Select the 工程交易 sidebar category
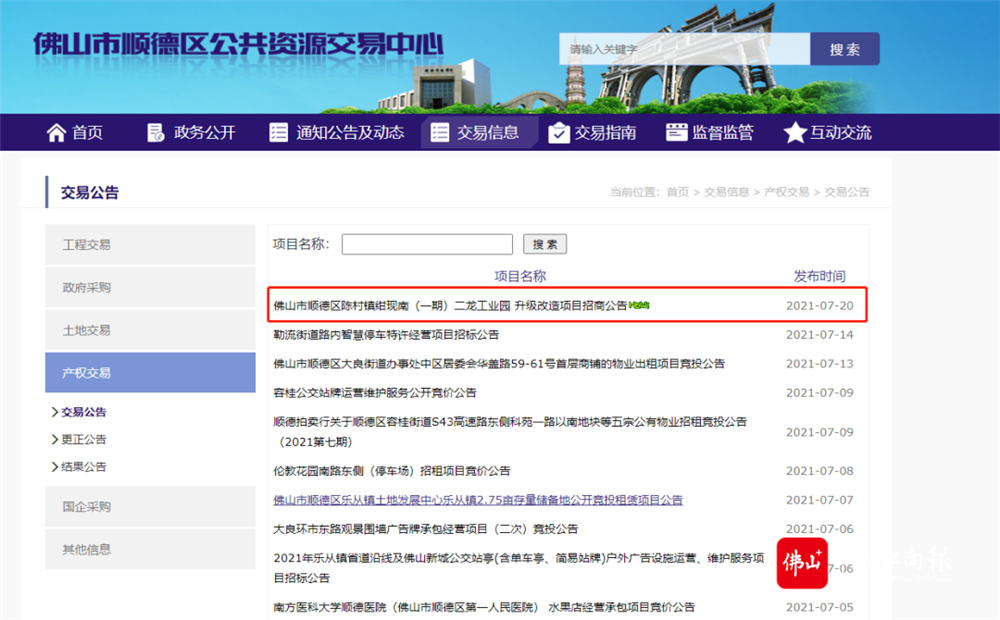 151,244
